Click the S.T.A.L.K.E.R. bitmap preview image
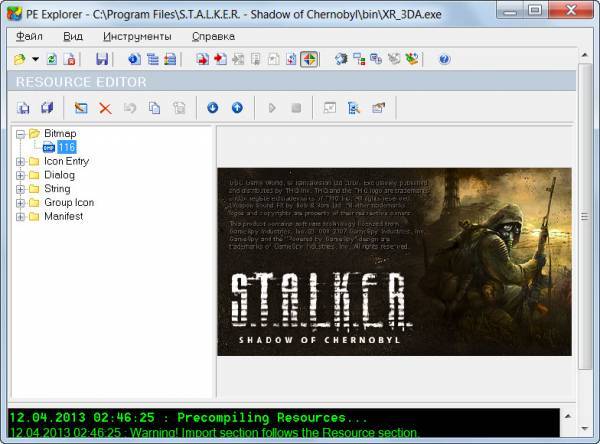 click(395, 262)
